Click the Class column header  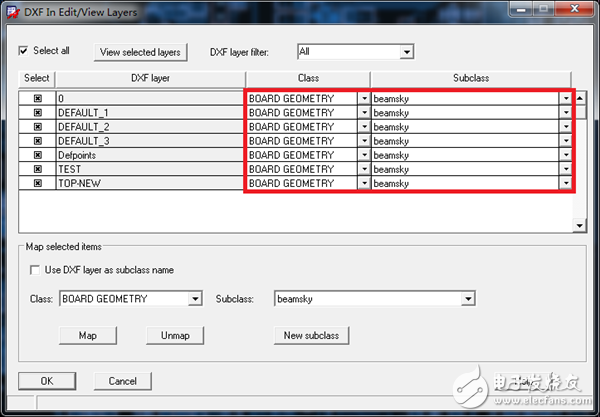pyautogui.click(x=308, y=78)
